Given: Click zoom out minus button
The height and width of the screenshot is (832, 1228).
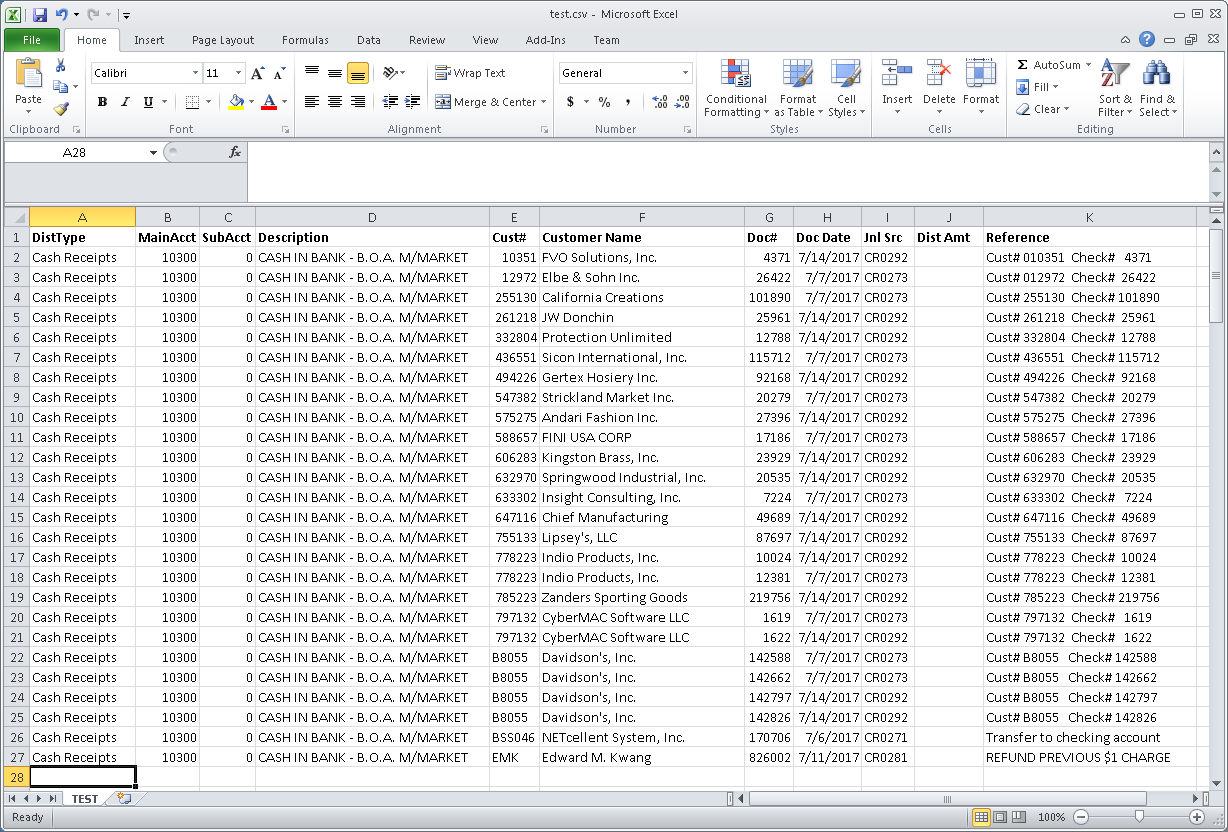Looking at the screenshot, I should [x=1081, y=817].
